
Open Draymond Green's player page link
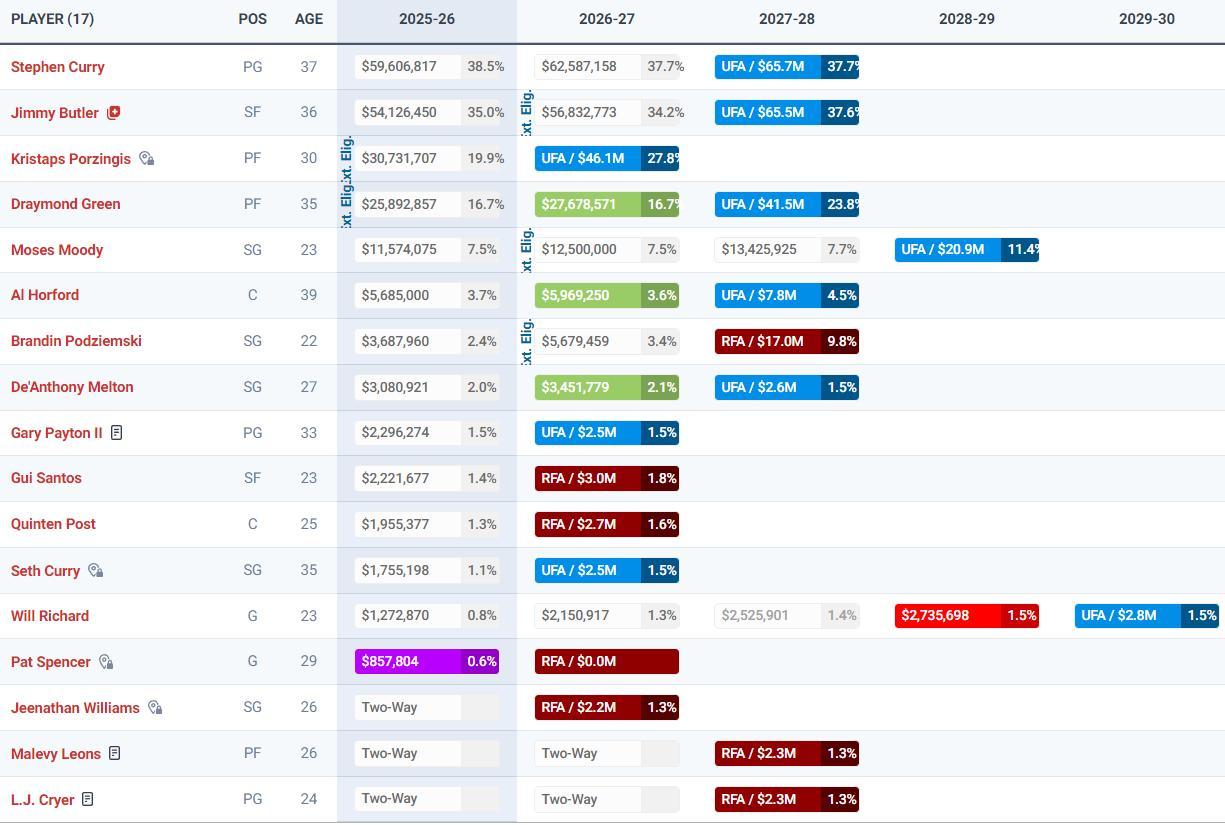65,204
